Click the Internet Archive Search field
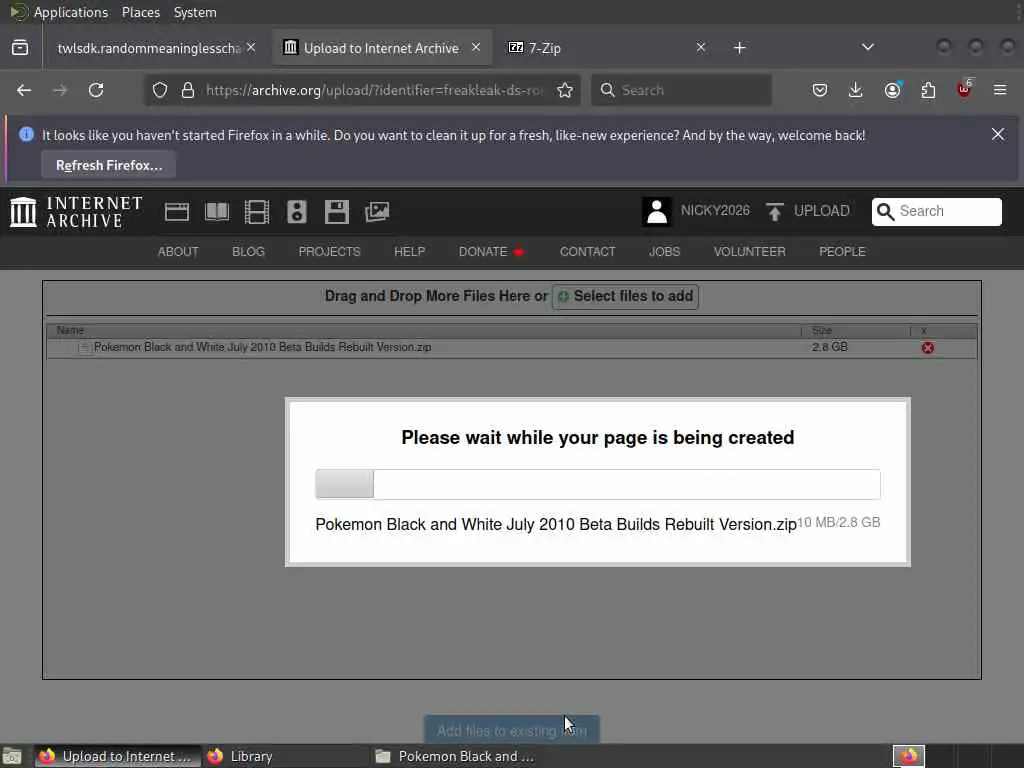Viewport: 1024px width, 768px height. point(936,212)
